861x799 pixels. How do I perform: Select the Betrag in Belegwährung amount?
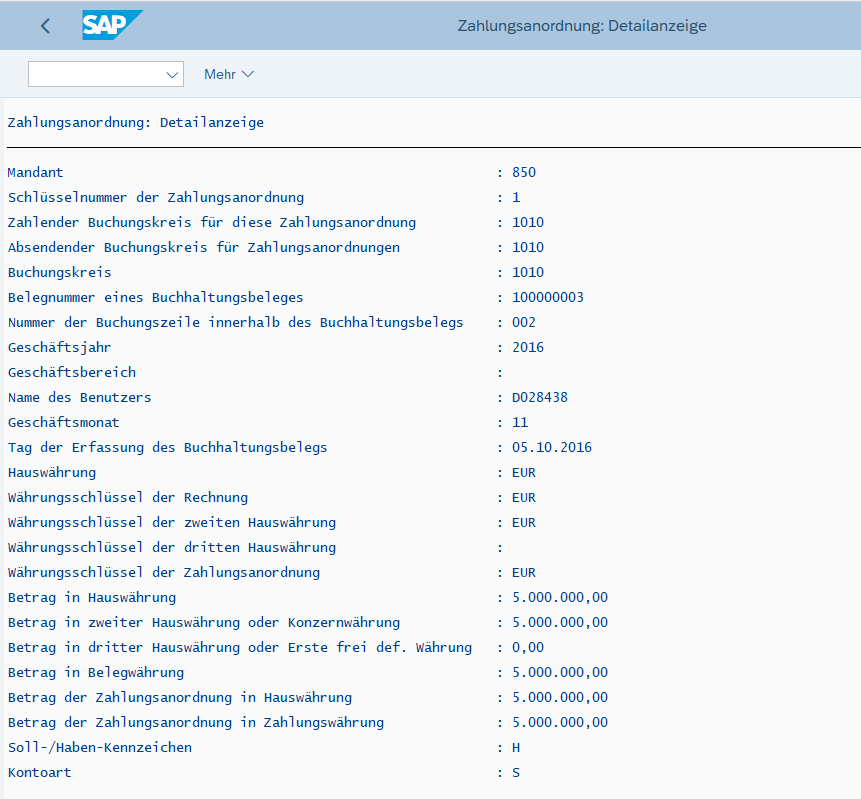click(x=559, y=672)
